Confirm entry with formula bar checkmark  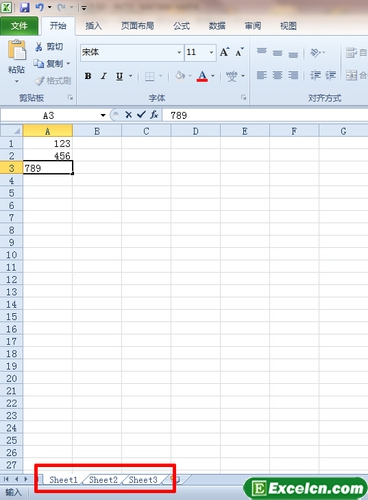click(x=141, y=115)
